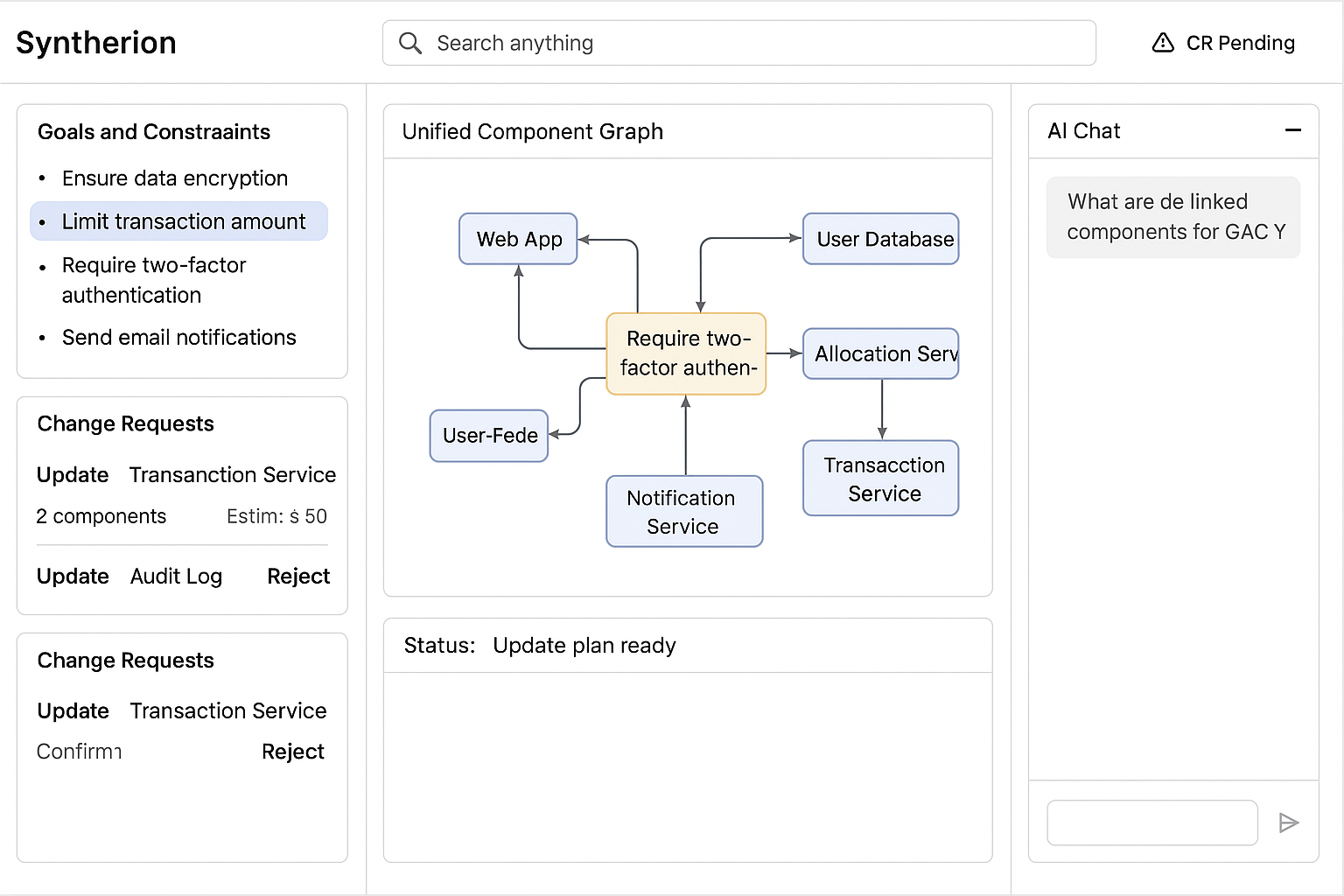Select the Require two-factor authen- center node
Viewport: 1344px width, 896px height.
tap(686, 353)
